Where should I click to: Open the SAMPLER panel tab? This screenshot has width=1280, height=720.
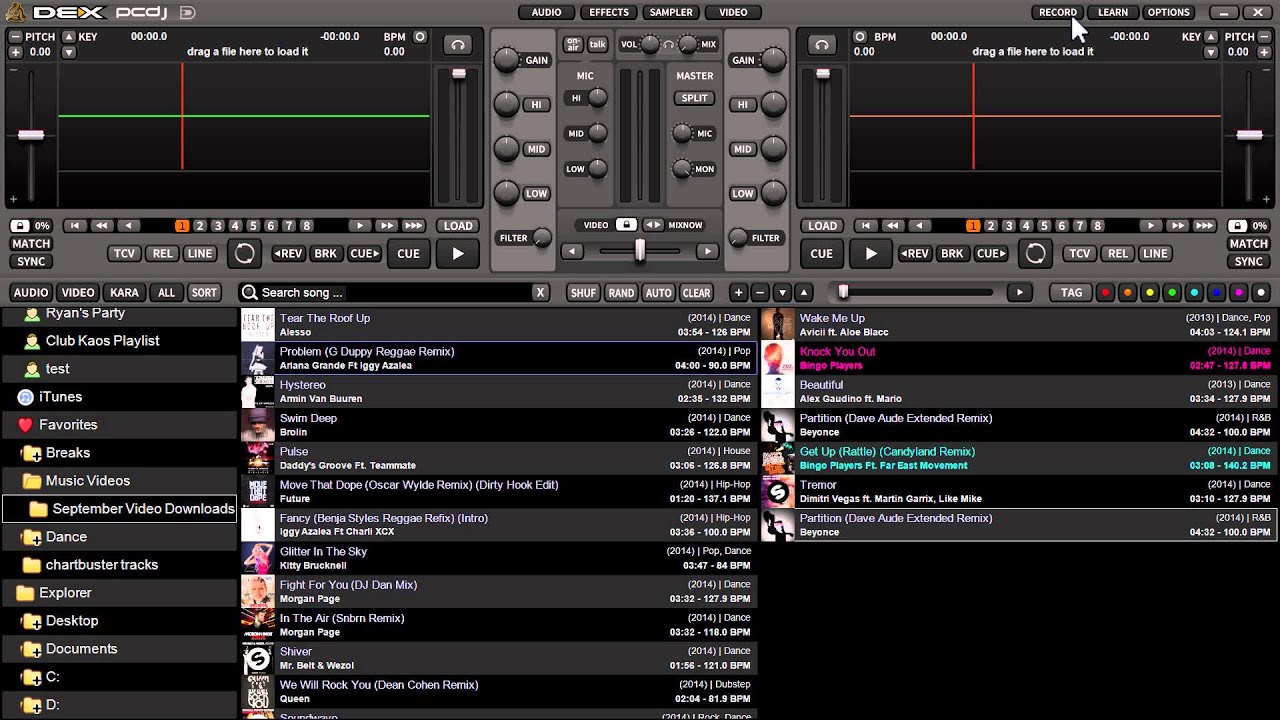pos(671,12)
